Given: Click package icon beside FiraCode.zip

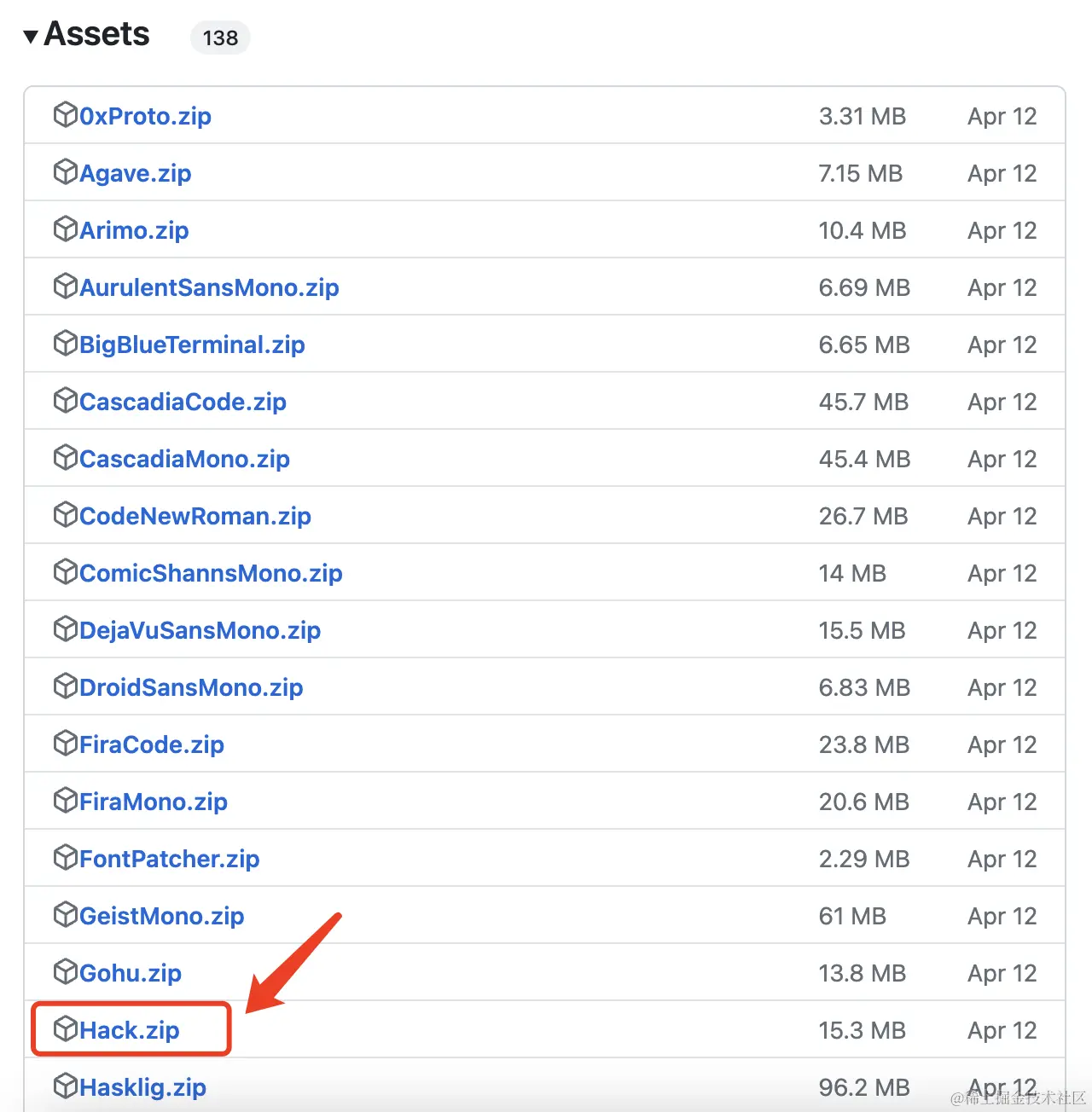Looking at the screenshot, I should pos(65,744).
